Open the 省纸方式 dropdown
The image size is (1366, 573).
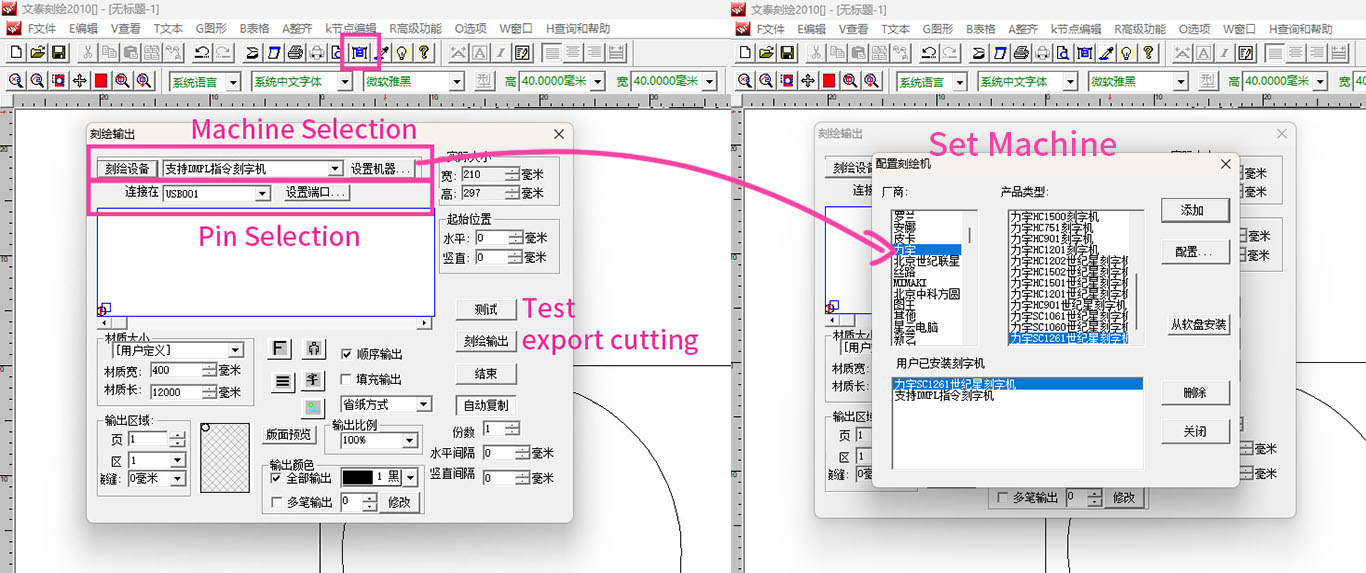click(423, 405)
